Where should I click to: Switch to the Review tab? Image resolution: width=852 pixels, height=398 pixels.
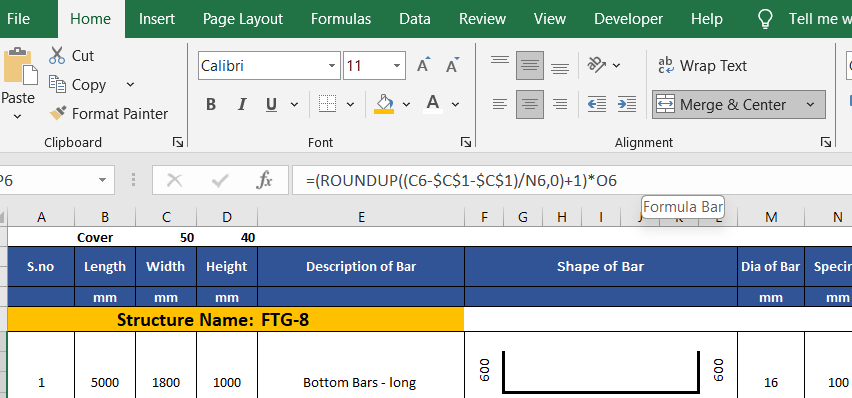tap(483, 19)
